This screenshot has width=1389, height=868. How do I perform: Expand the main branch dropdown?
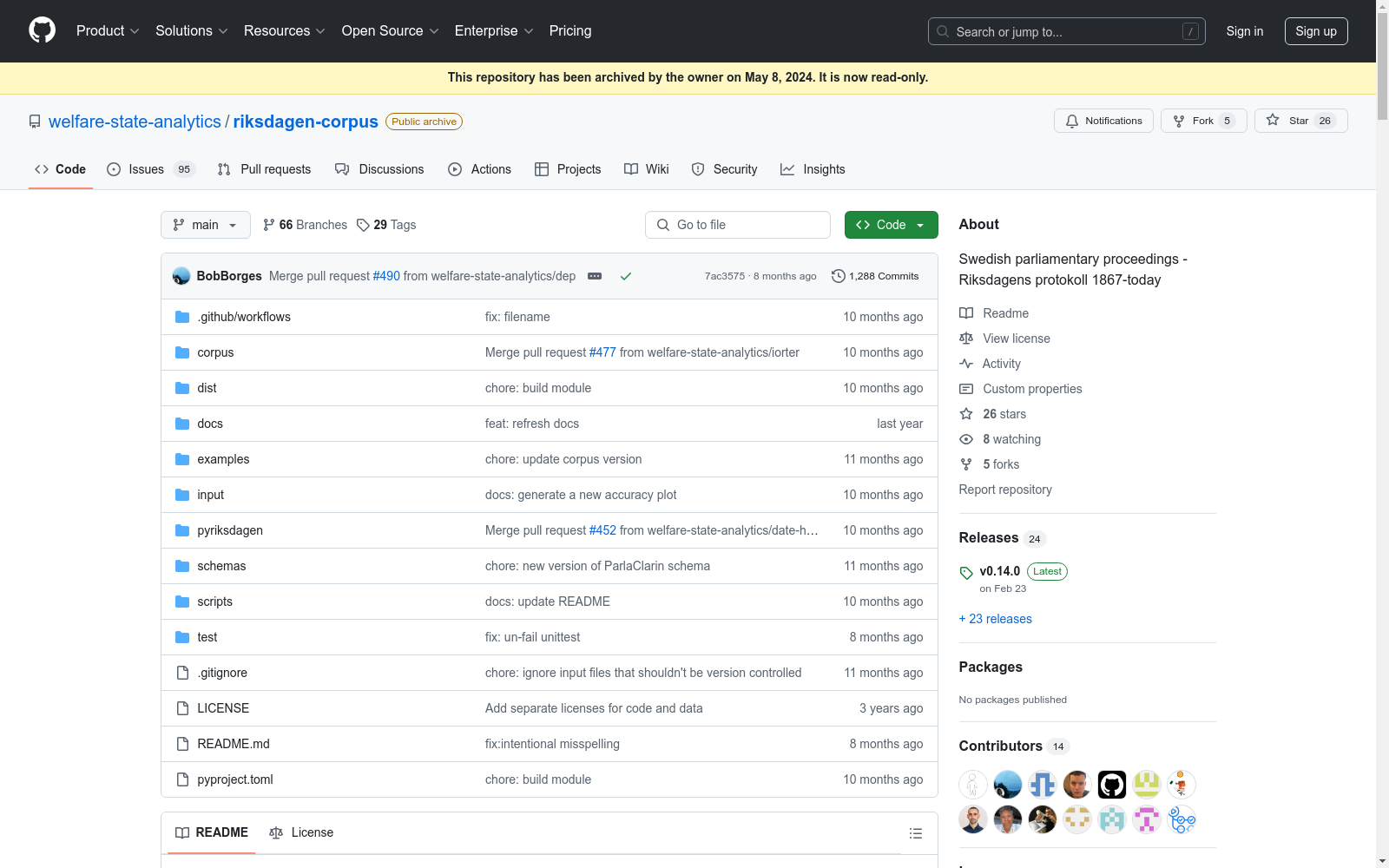pos(206,225)
